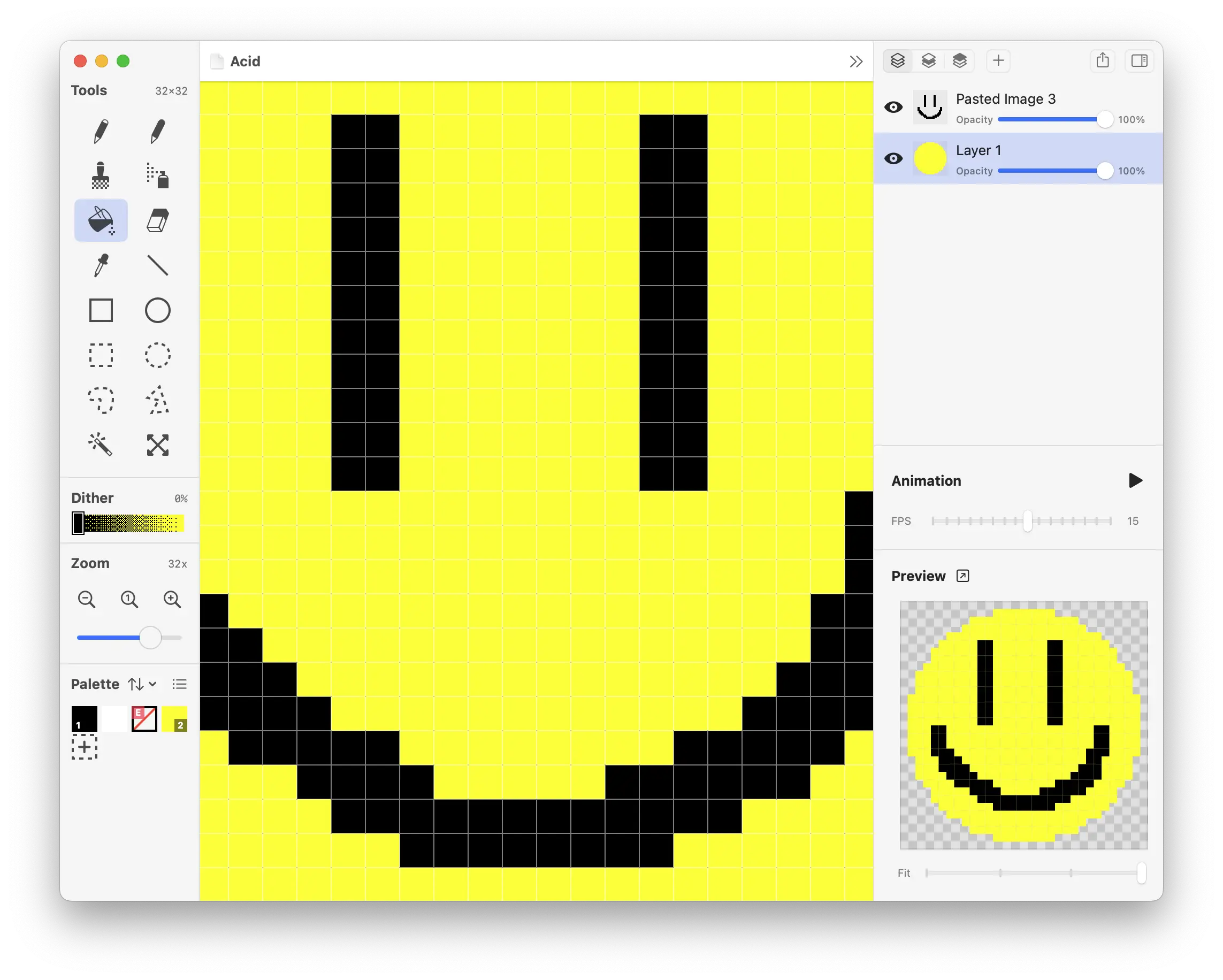
Task: Select the yellow color swatch in the palette
Action: 175,719
